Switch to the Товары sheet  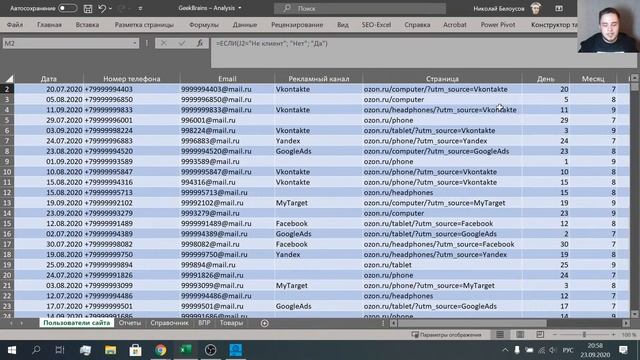(231, 323)
